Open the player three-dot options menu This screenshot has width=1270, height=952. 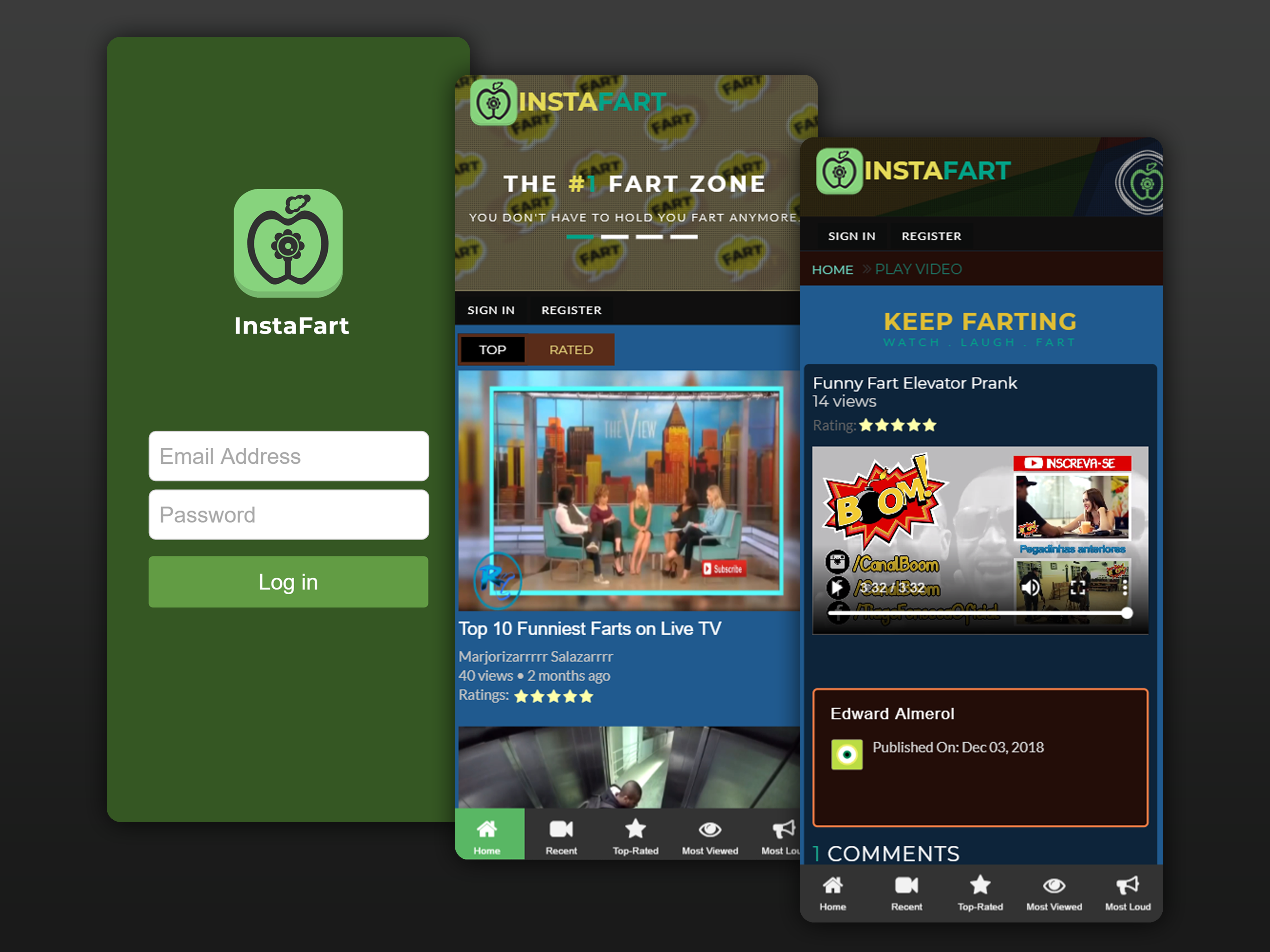coord(1125,587)
